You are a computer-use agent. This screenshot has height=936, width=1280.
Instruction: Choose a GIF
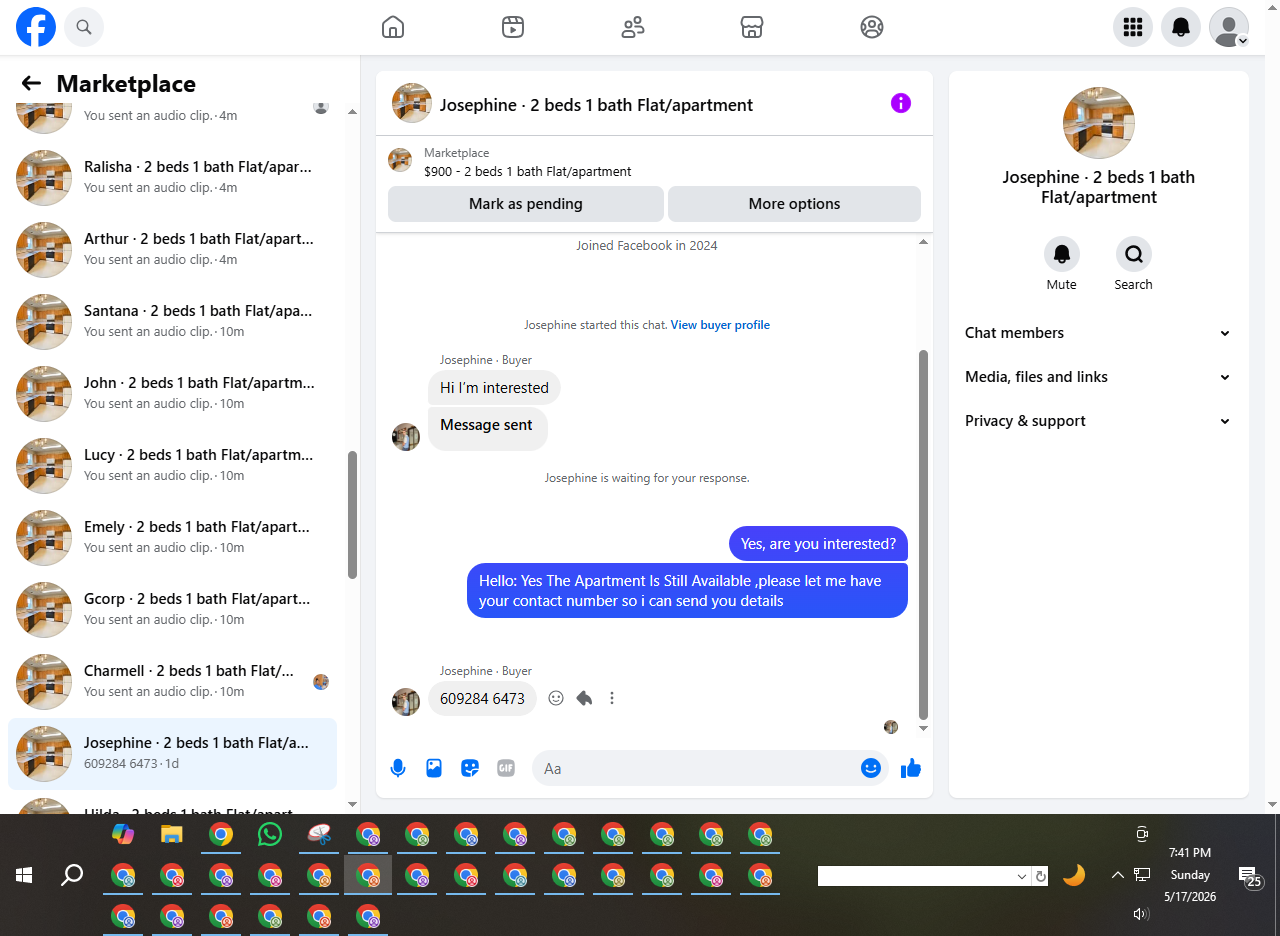(x=506, y=768)
